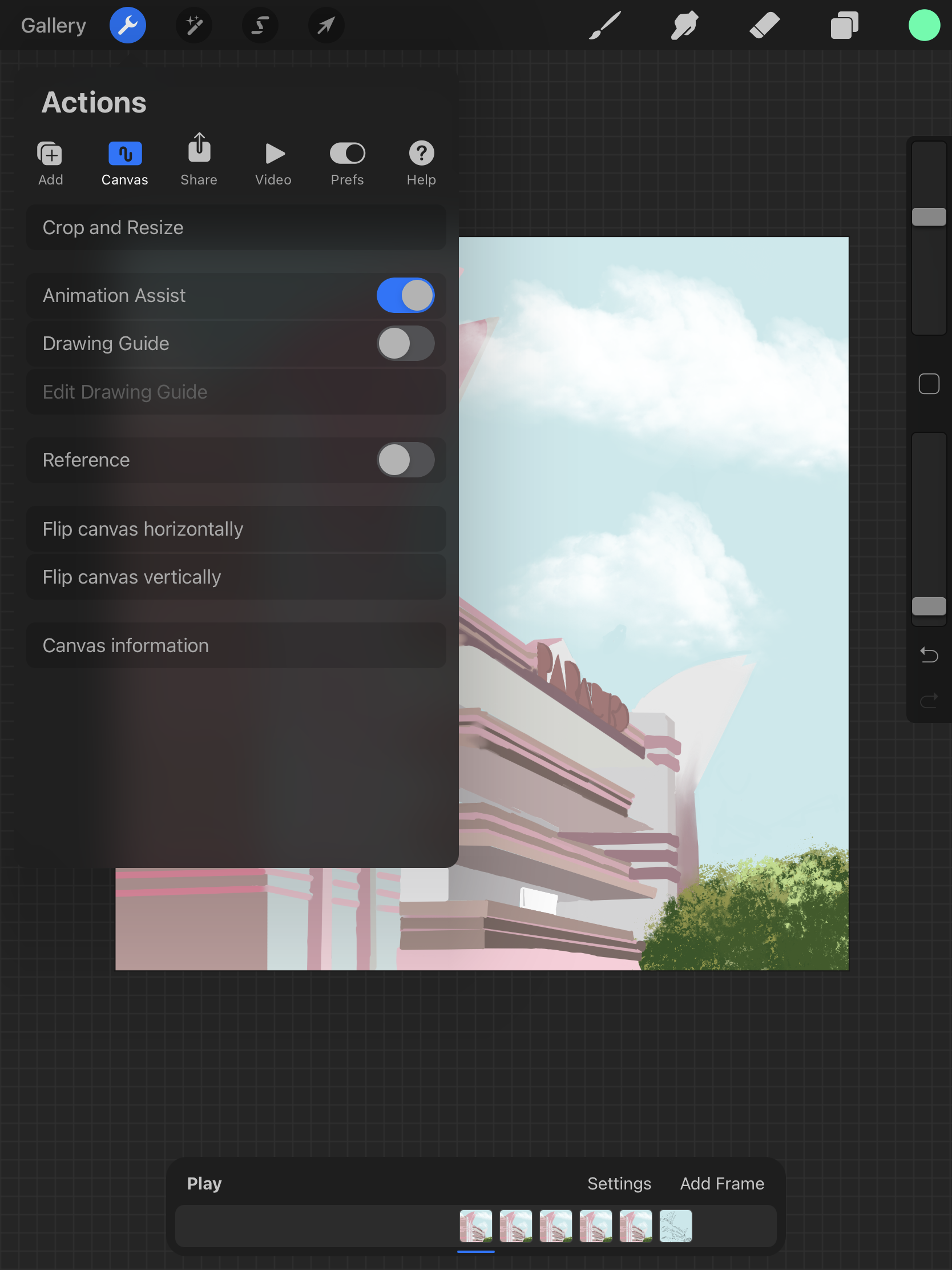Open the Layers panel
This screenshot has width=952, height=1270.
pos(844,25)
